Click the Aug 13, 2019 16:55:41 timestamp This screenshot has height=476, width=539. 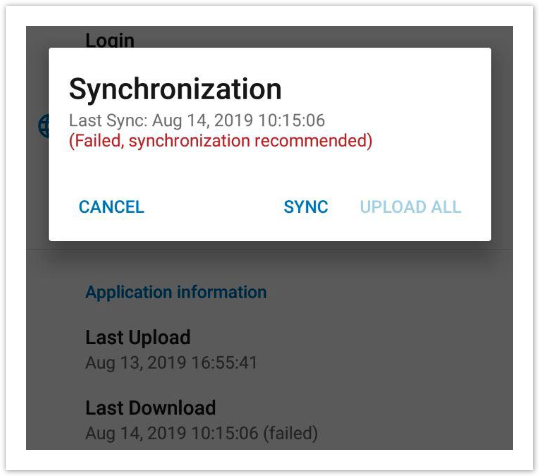(171, 363)
